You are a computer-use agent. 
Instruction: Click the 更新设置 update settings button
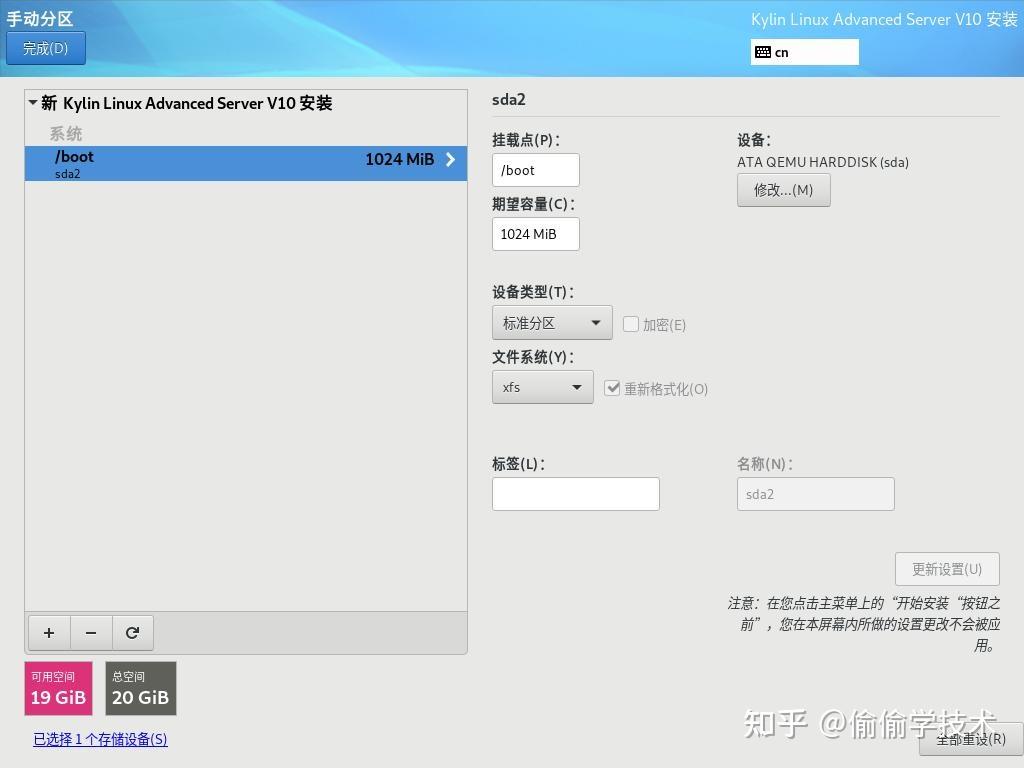946,568
